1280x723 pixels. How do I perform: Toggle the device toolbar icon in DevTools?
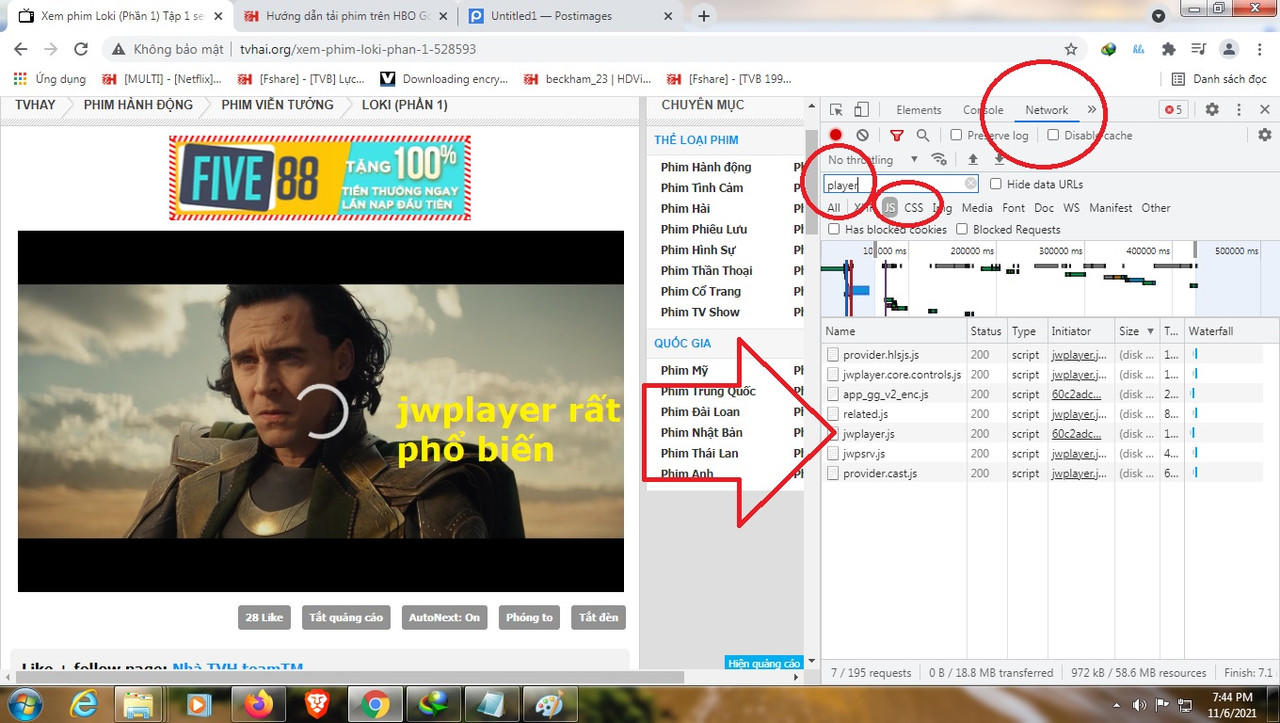(861, 110)
